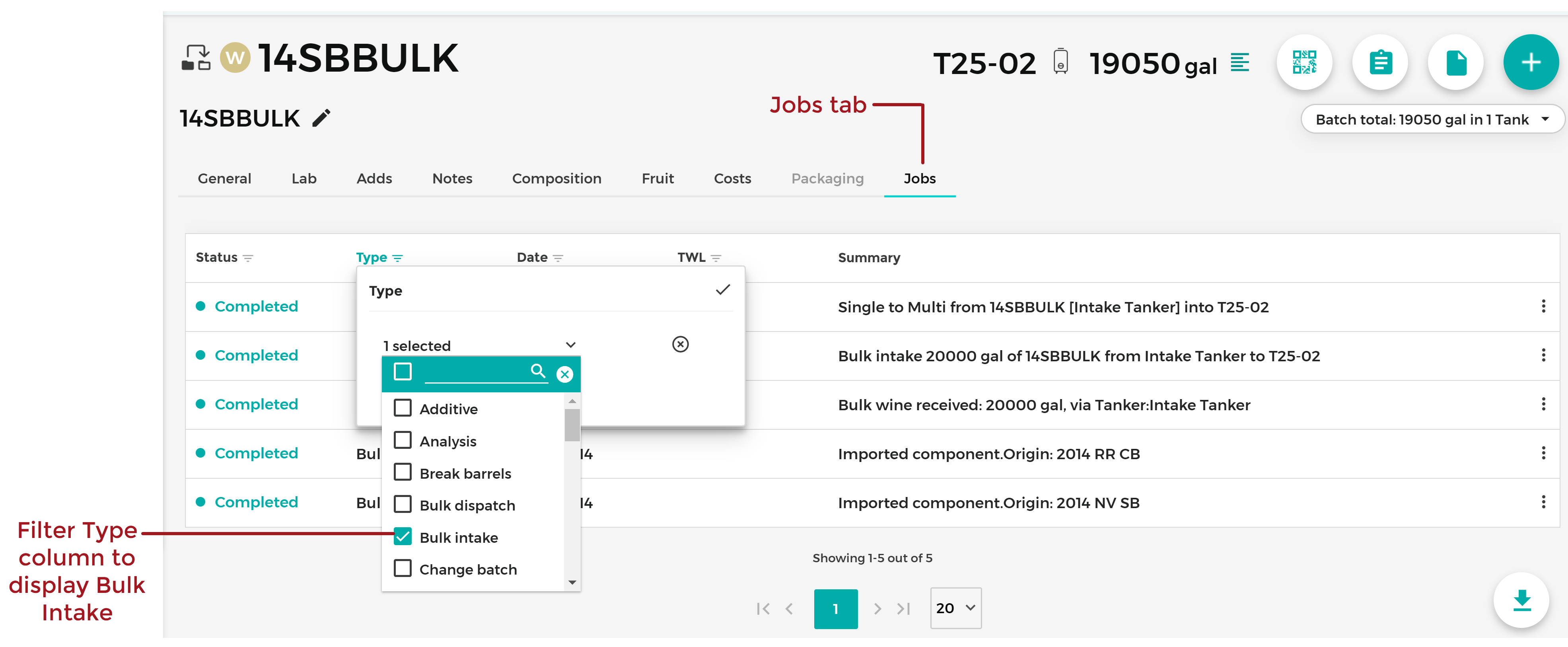Uncheck the Bulk intake checkbox

pos(403,537)
